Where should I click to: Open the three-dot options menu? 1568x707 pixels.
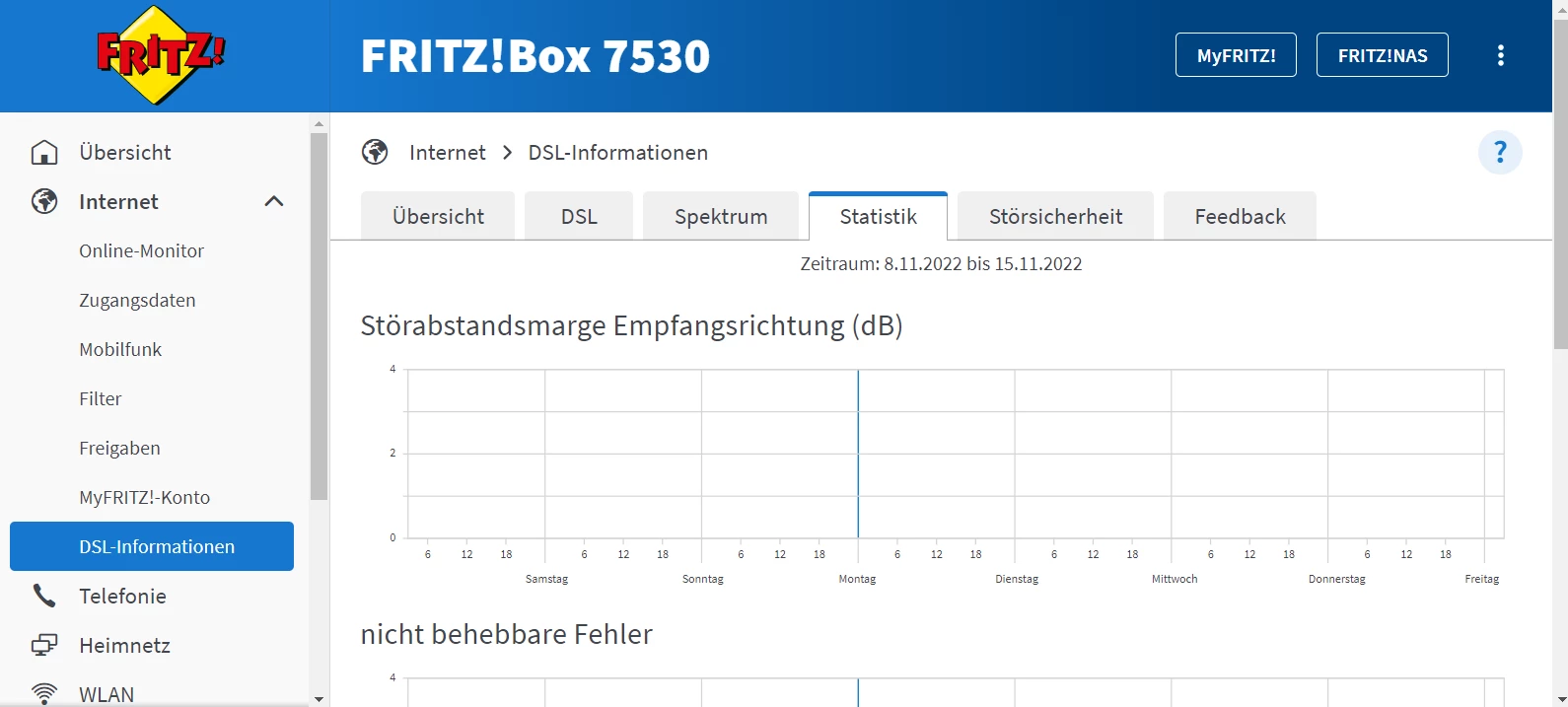[x=1501, y=55]
